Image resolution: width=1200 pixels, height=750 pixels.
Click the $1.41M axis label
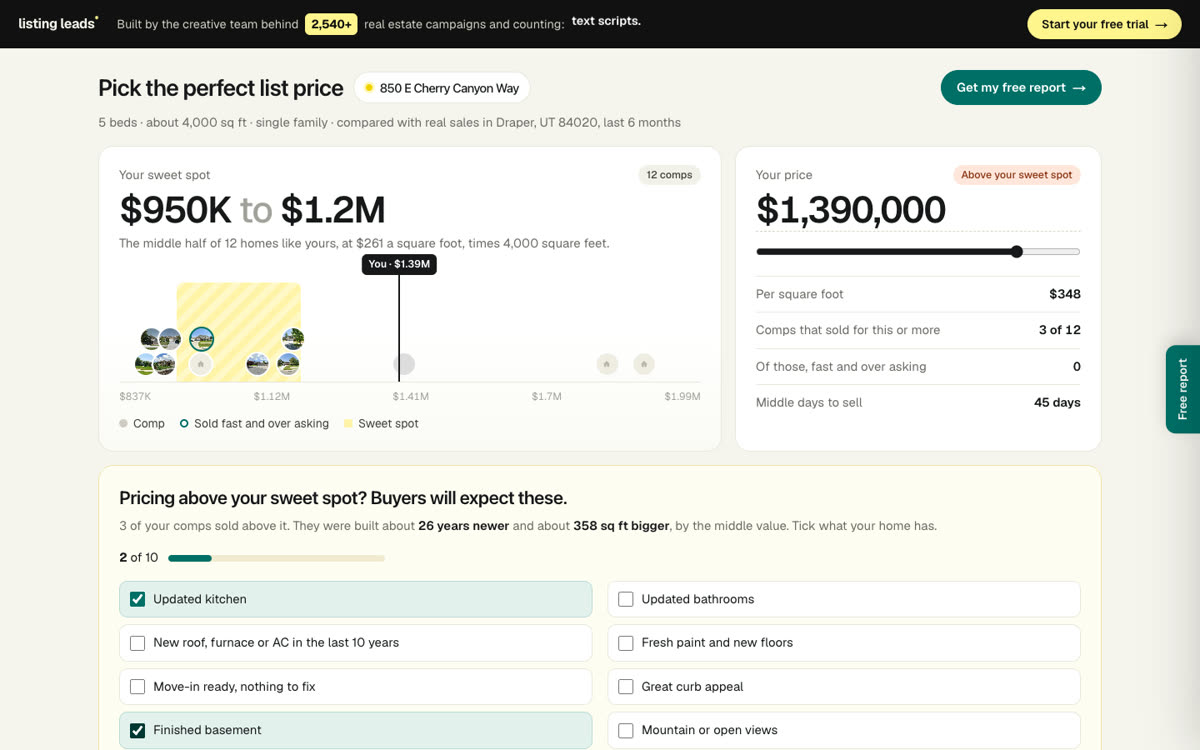click(411, 397)
